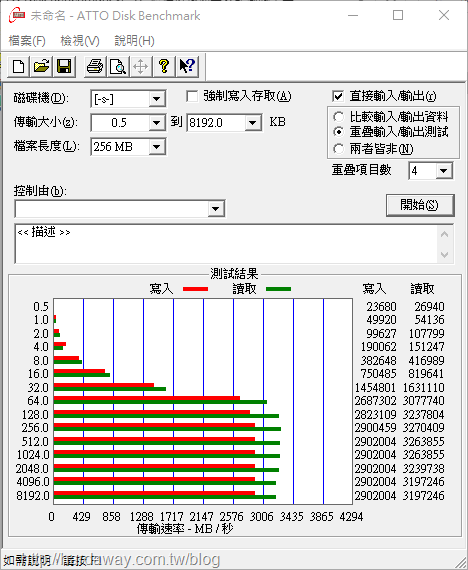
Task: Click description box scroll down arrow
Action: coord(444,254)
